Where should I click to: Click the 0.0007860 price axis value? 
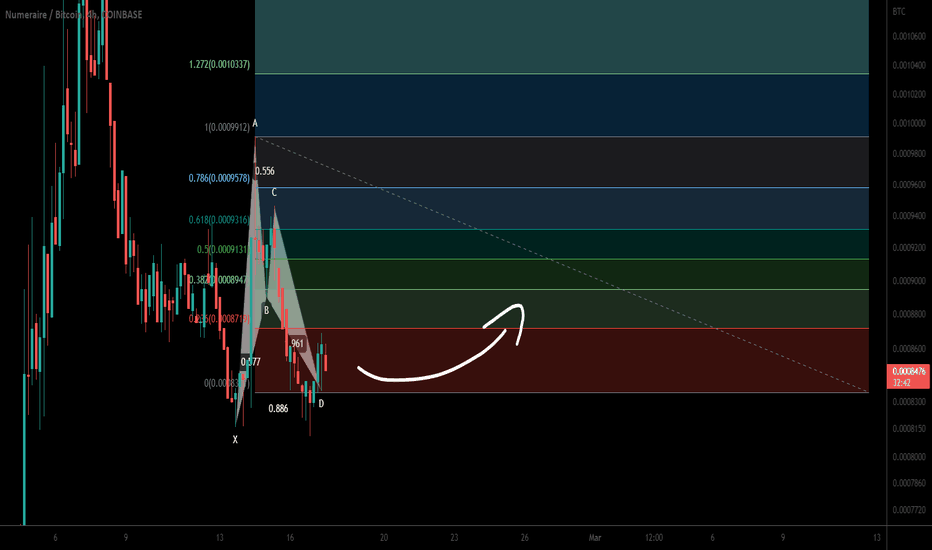coord(909,483)
